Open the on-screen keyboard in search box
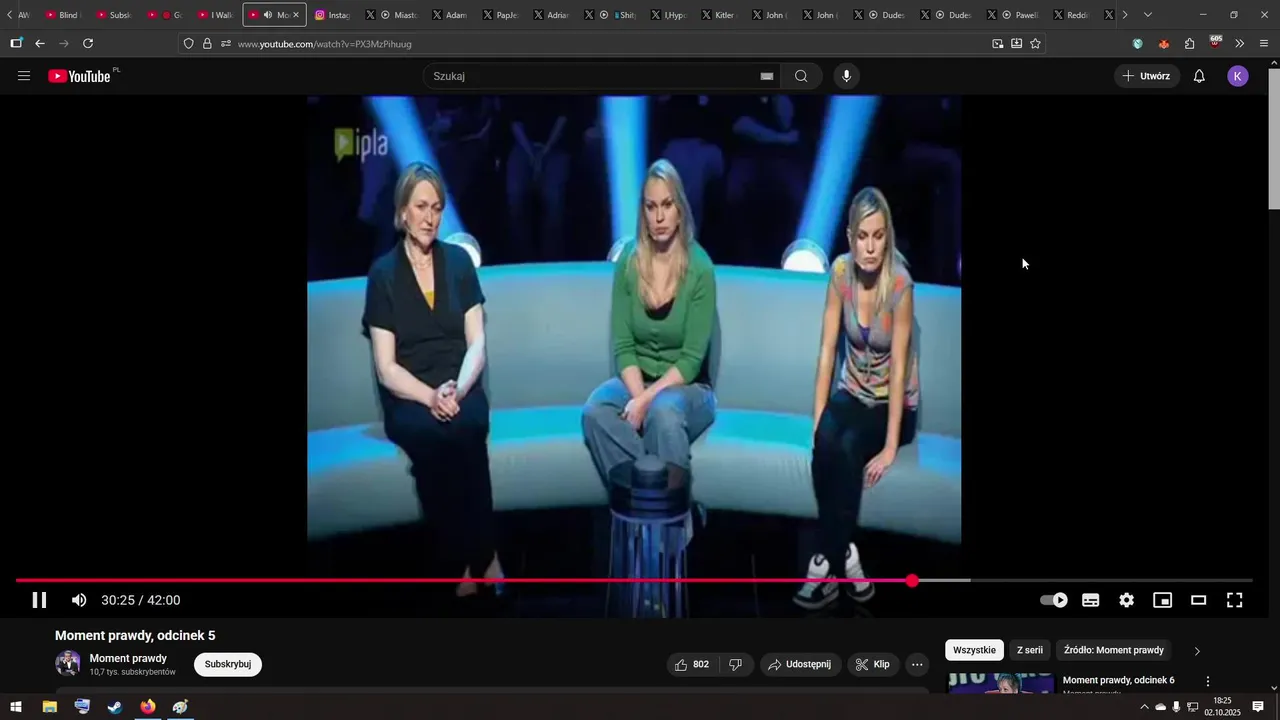The height and width of the screenshot is (720, 1280). pos(767,76)
